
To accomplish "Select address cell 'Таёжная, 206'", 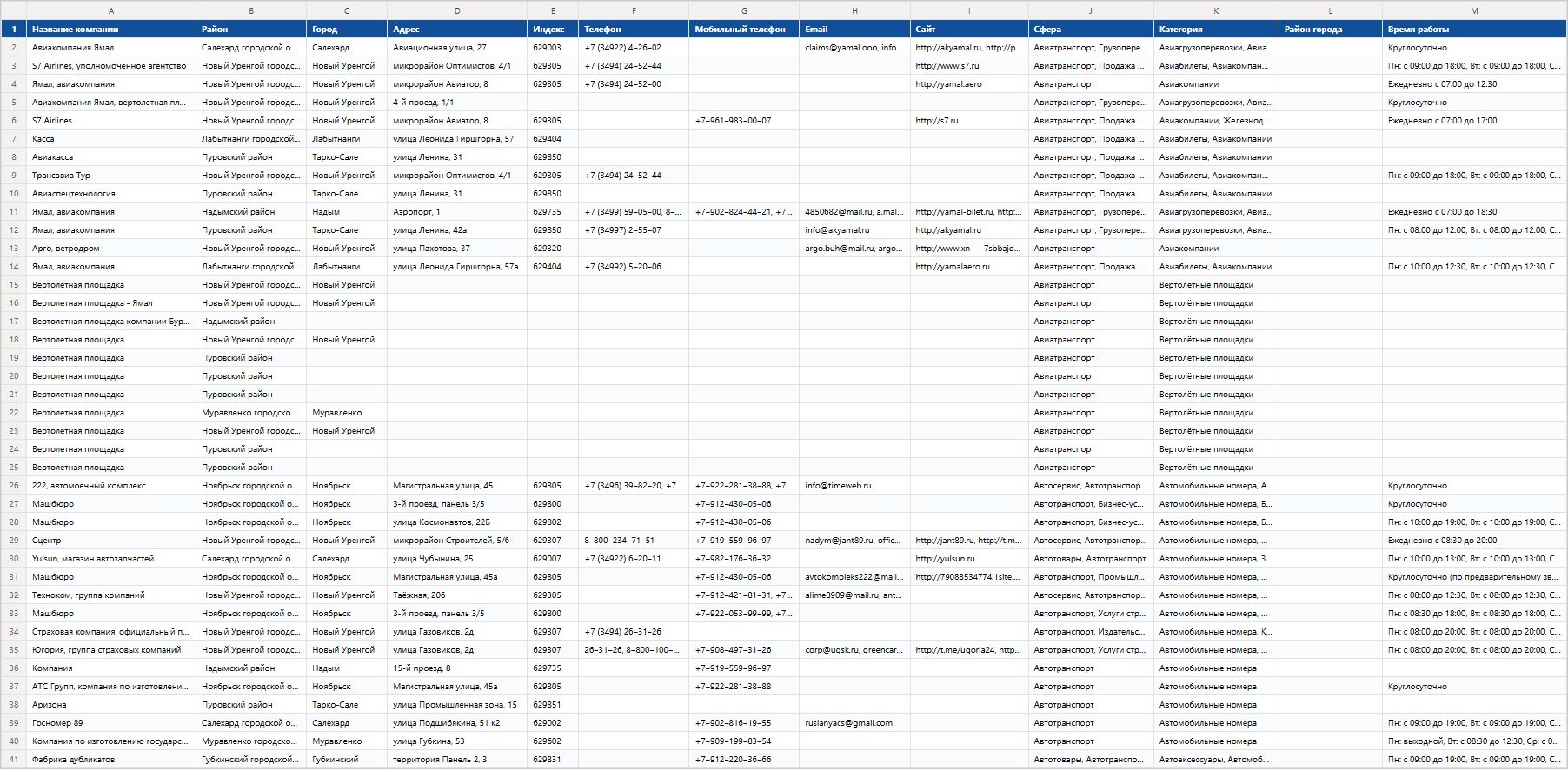I will 457,595.
